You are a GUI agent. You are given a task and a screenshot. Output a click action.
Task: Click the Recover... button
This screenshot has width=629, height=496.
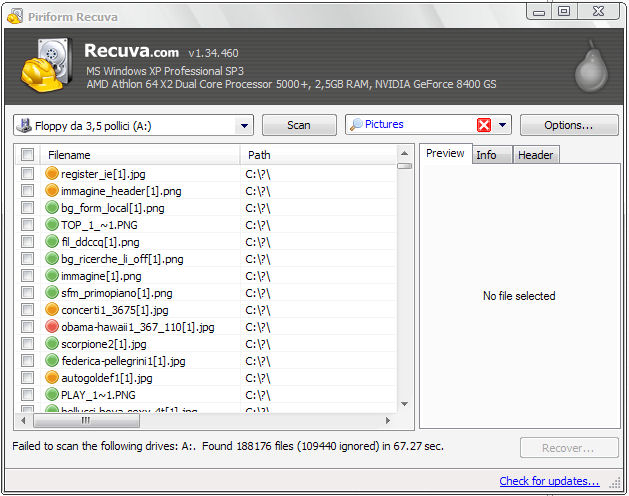click(569, 448)
